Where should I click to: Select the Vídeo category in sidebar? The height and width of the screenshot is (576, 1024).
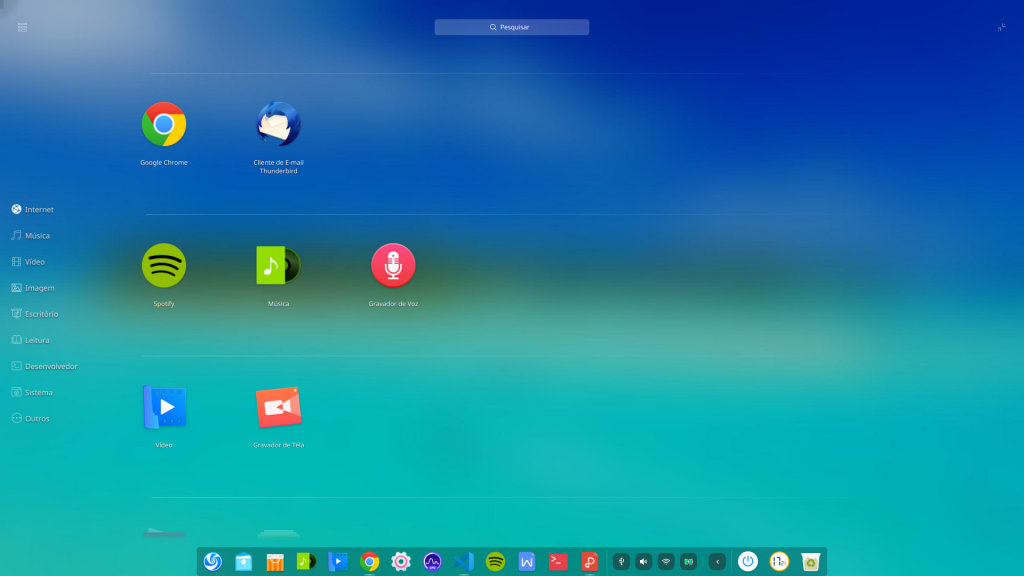tap(28, 262)
